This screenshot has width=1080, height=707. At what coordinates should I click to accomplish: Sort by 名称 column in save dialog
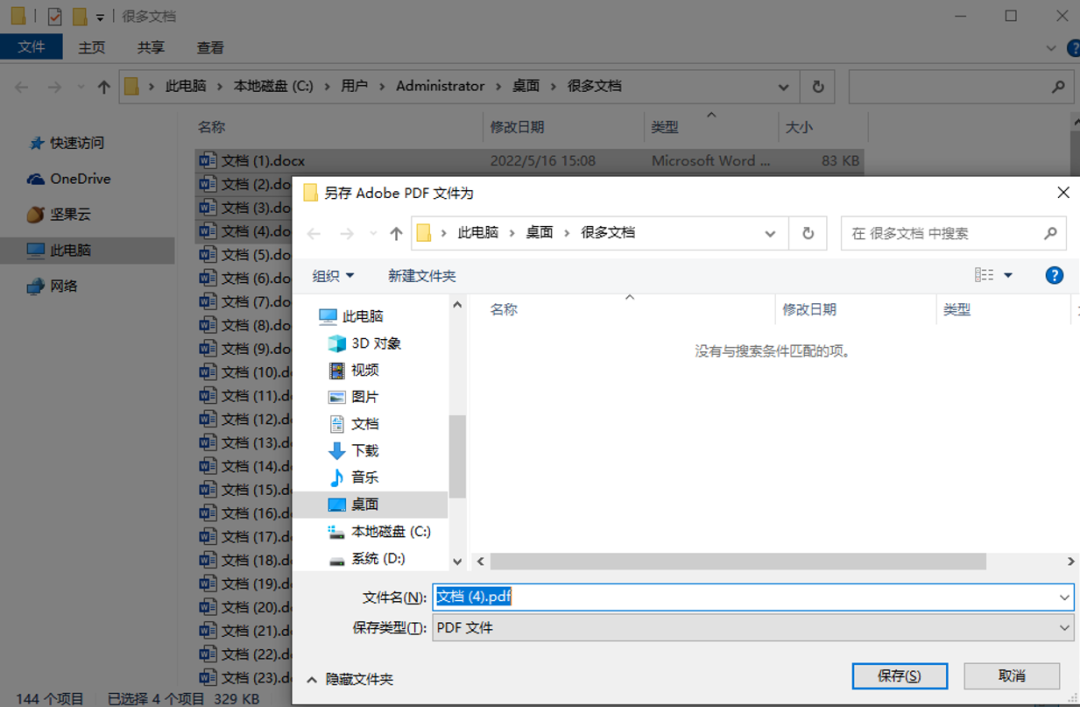[503, 310]
